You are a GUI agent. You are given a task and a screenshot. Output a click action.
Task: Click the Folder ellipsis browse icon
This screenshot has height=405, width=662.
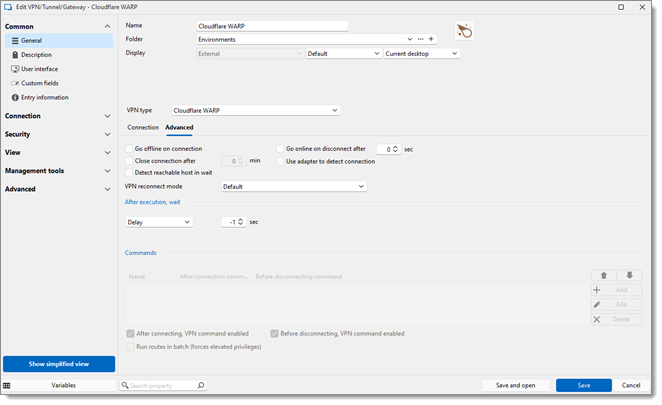pos(421,39)
